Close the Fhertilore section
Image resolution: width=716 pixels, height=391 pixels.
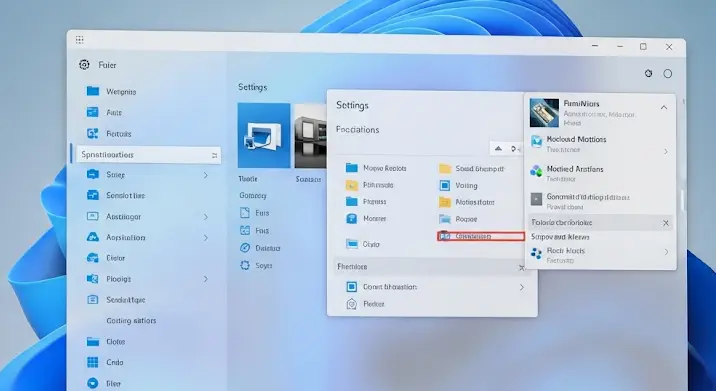point(521,268)
